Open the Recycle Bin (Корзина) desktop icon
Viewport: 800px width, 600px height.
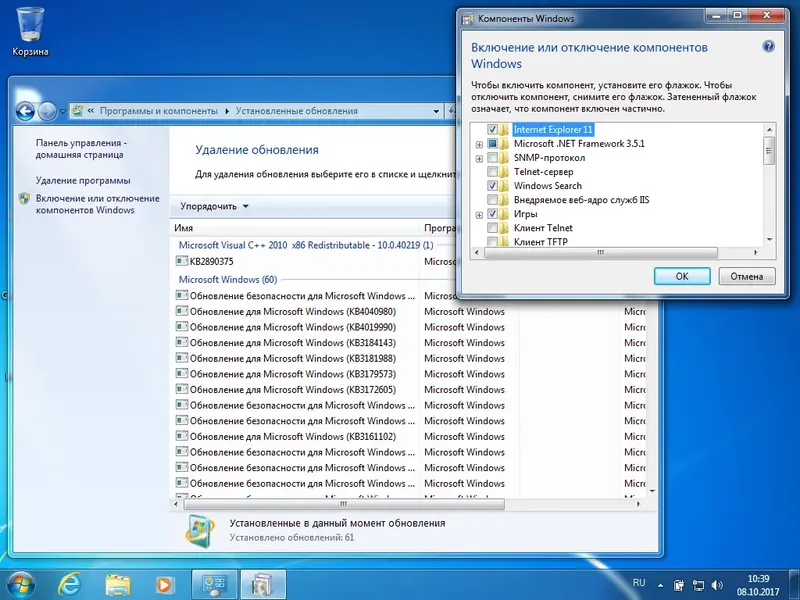coord(30,31)
